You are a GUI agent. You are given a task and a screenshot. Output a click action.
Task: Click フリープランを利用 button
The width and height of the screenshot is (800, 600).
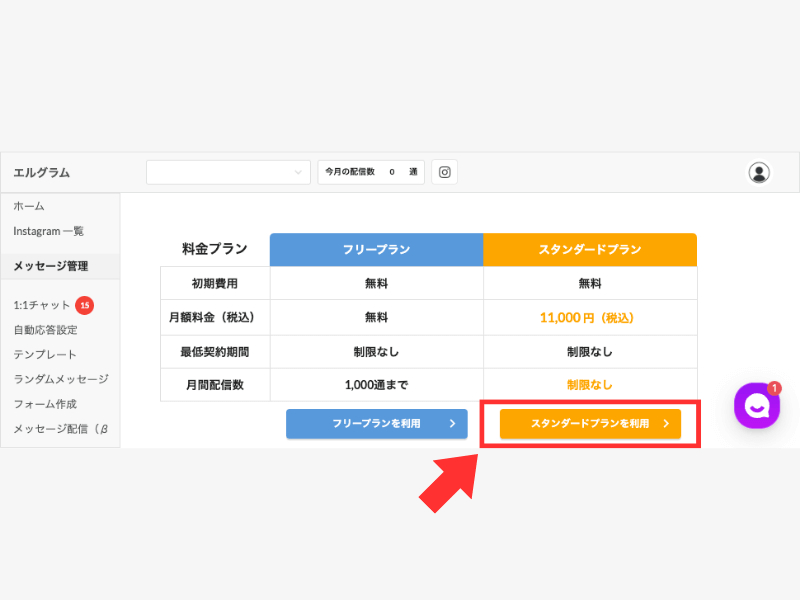[x=377, y=423]
